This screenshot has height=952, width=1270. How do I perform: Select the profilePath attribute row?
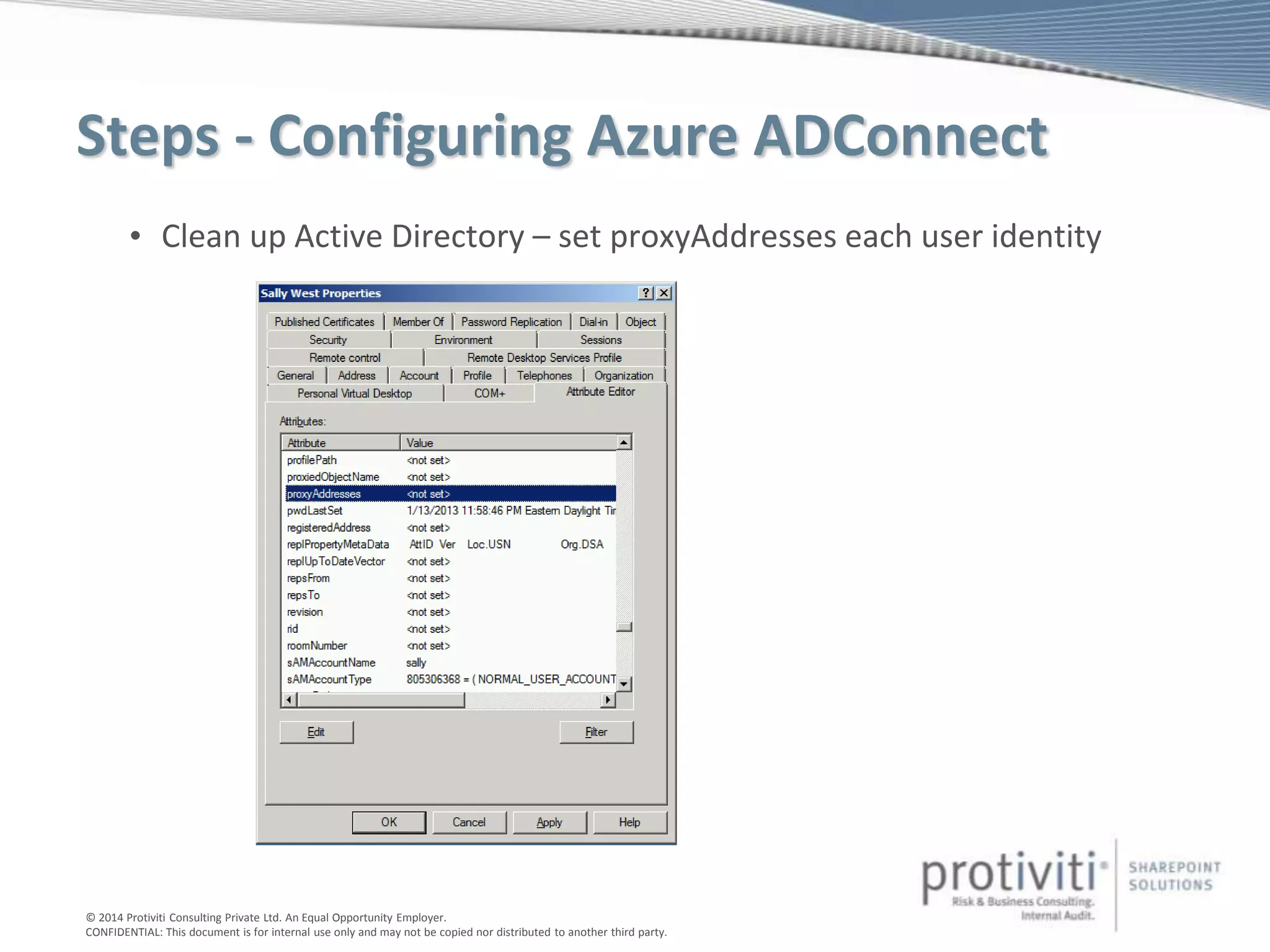tap(450, 460)
